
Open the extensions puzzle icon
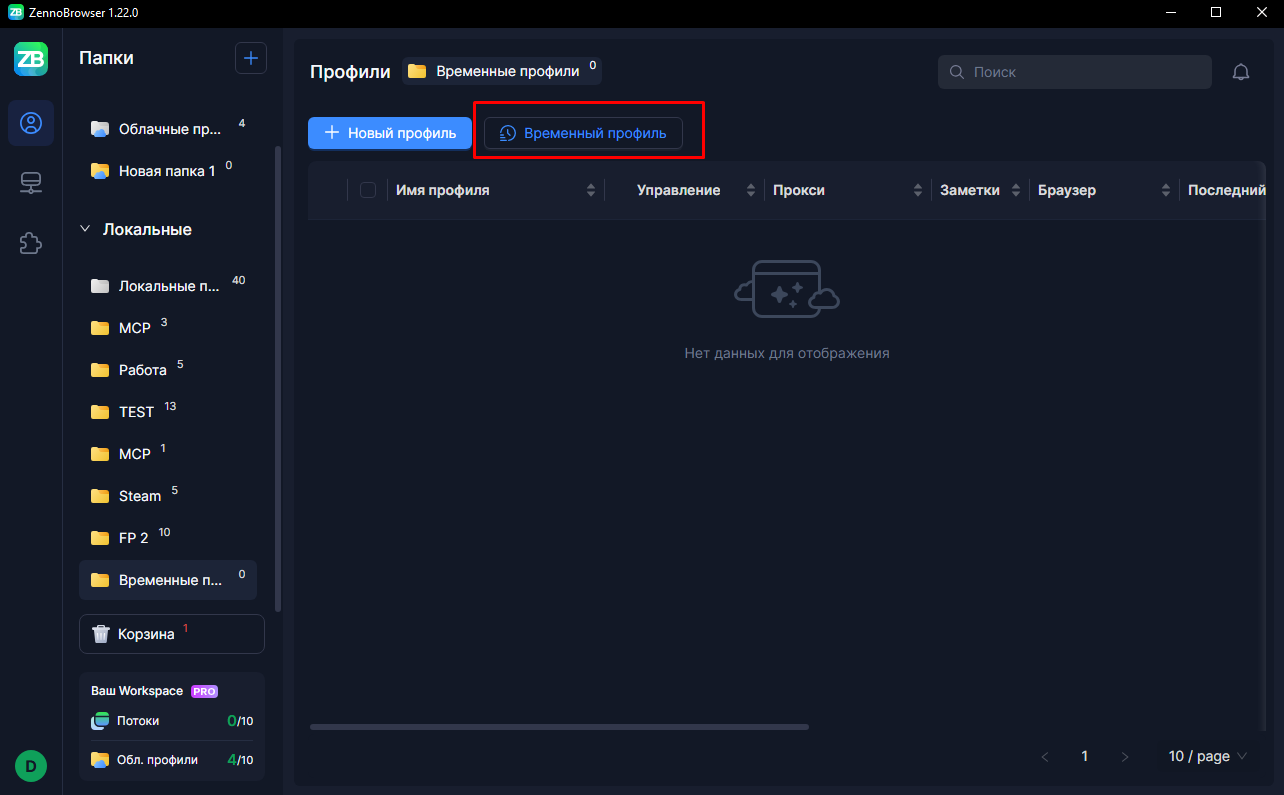click(31, 243)
